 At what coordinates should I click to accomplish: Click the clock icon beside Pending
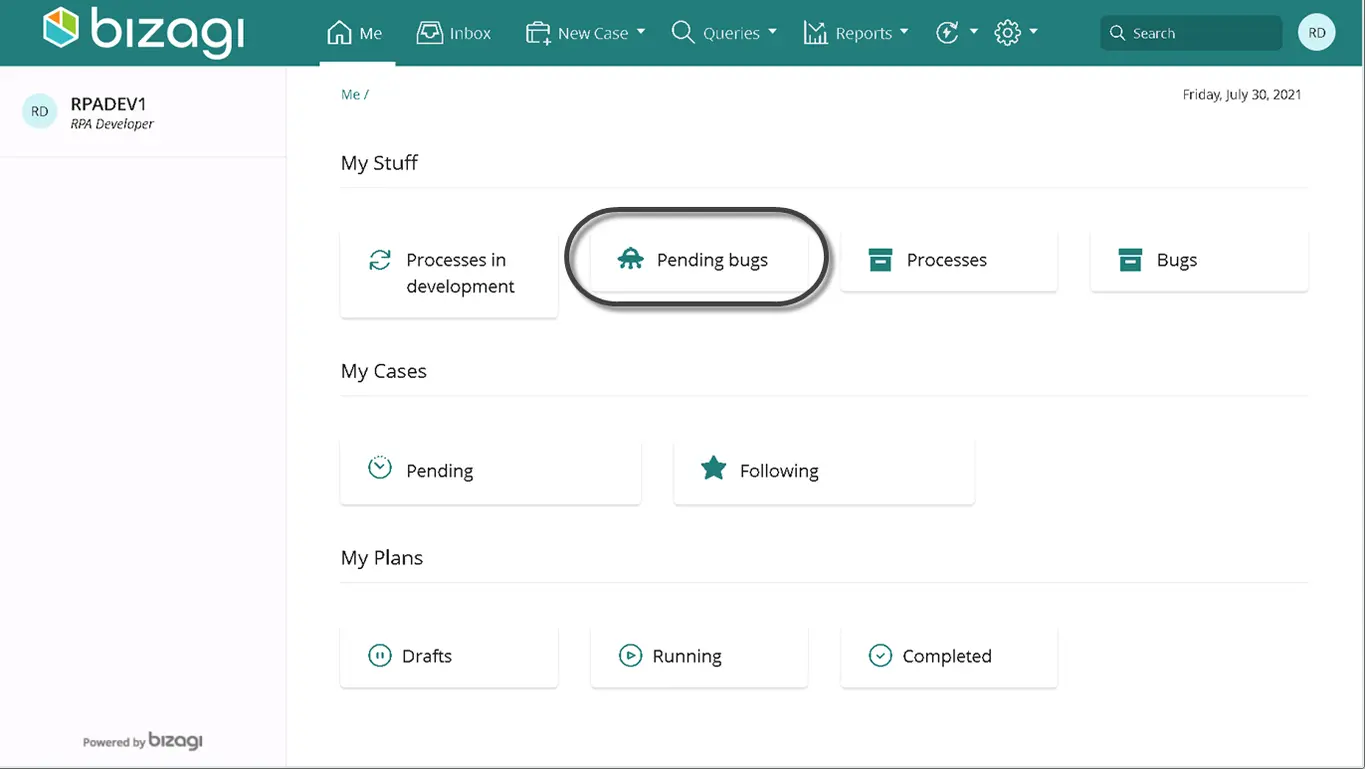pos(380,468)
